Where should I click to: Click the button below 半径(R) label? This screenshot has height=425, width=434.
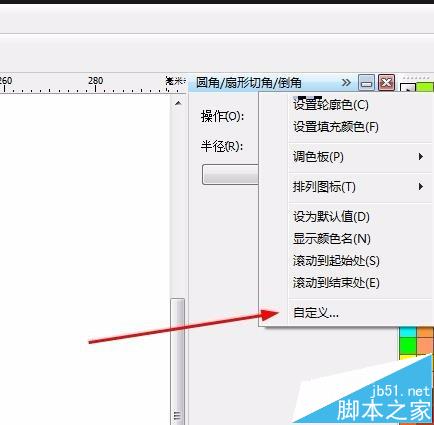pyautogui.click(x=230, y=174)
